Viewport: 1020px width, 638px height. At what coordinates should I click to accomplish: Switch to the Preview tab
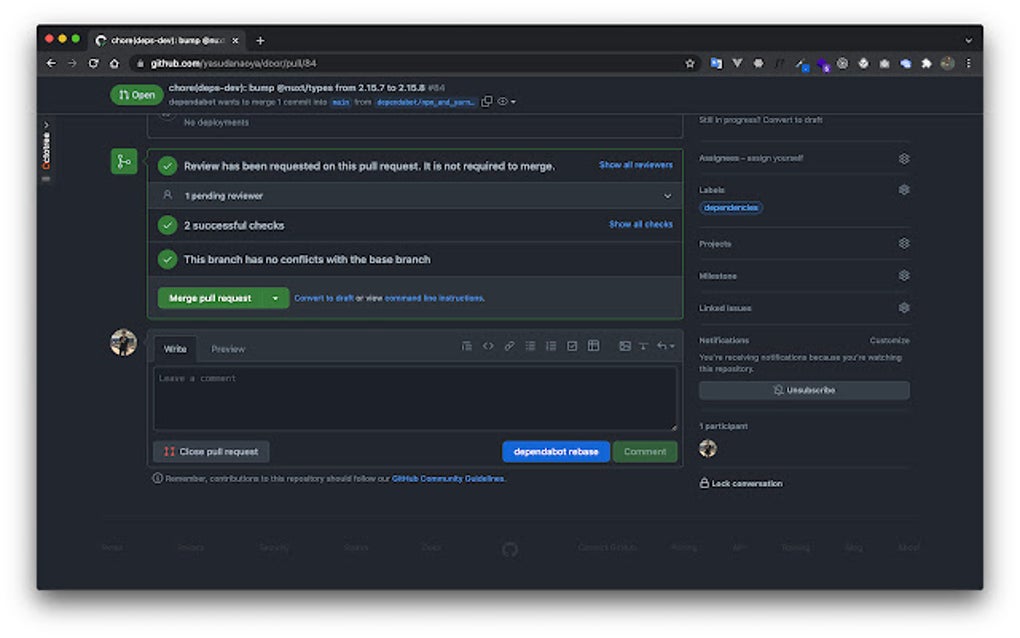tap(228, 349)
